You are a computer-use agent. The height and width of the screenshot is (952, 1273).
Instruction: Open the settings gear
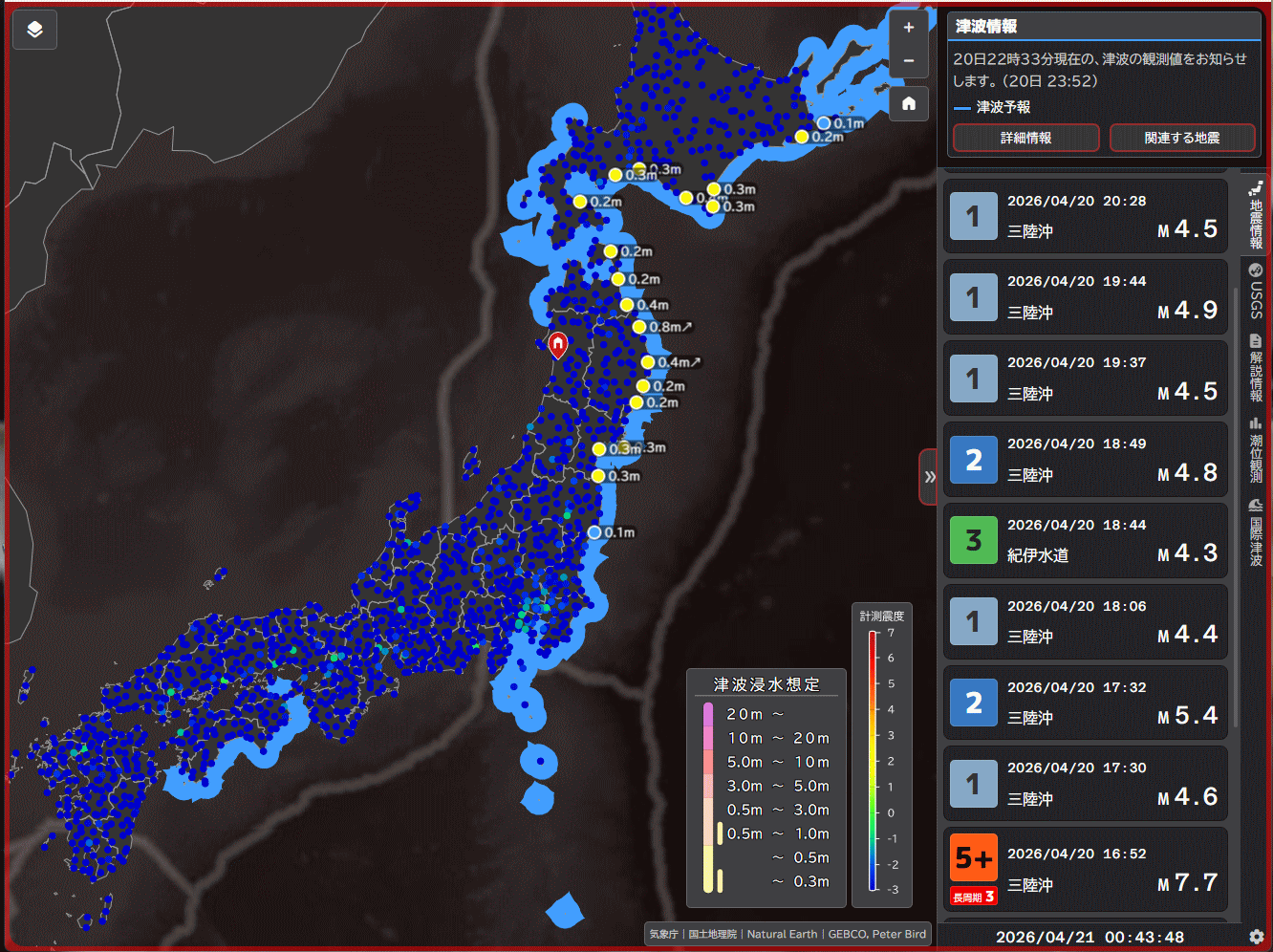pyautogui.click(x=1256, y=937)
